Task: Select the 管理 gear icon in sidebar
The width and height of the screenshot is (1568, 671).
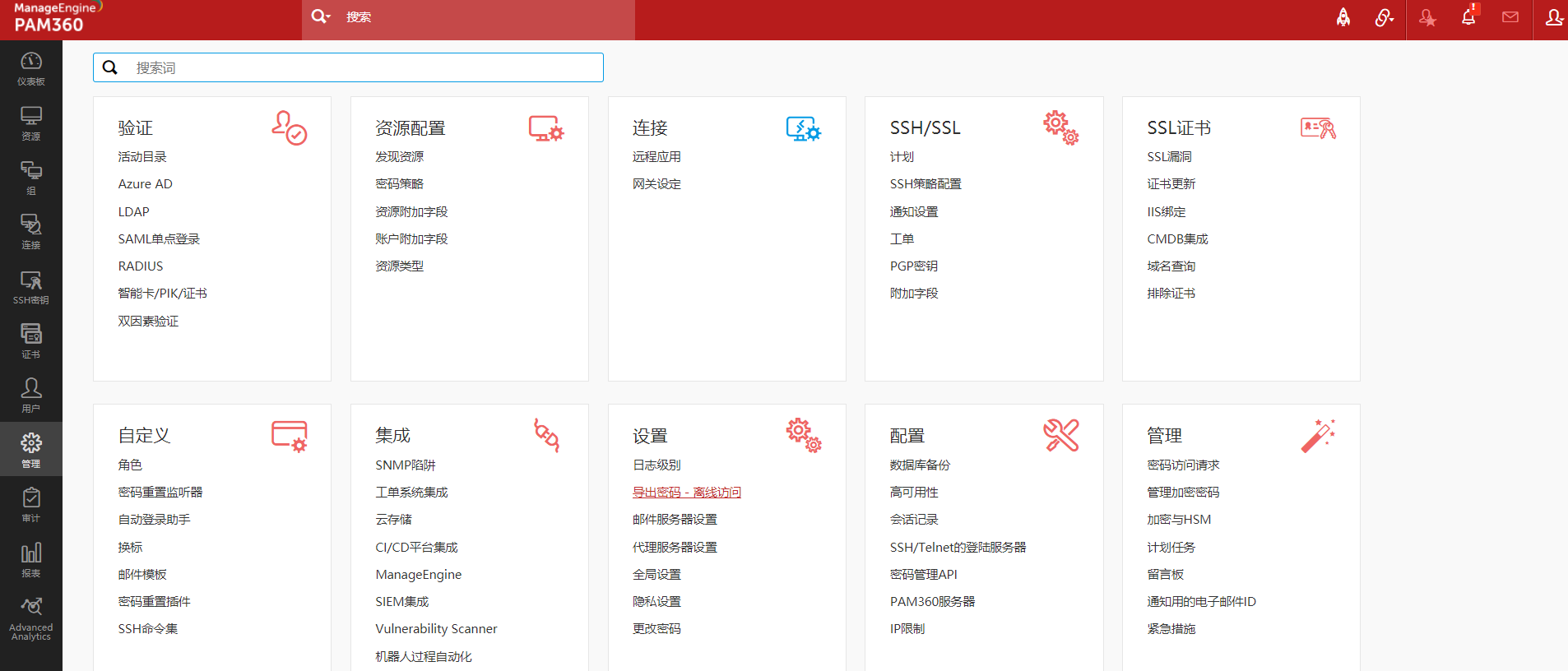Action: pyautogui.click(x=31, y=449)
